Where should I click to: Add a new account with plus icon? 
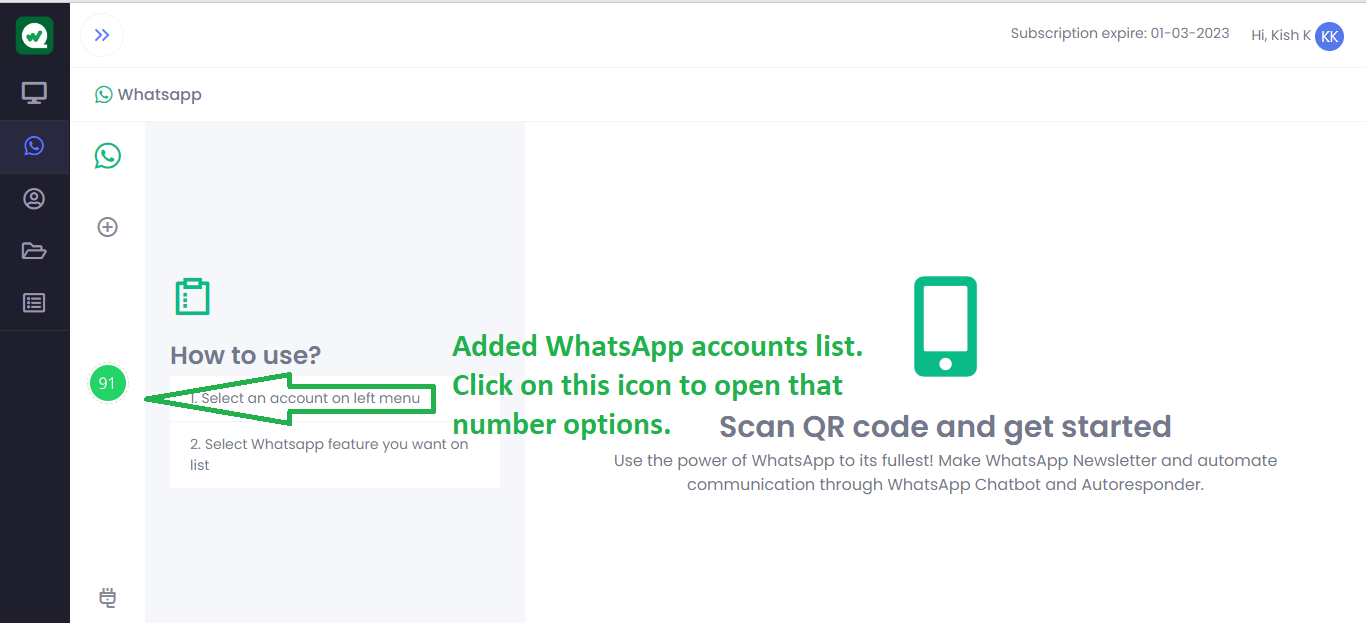[x=107, y=227]
